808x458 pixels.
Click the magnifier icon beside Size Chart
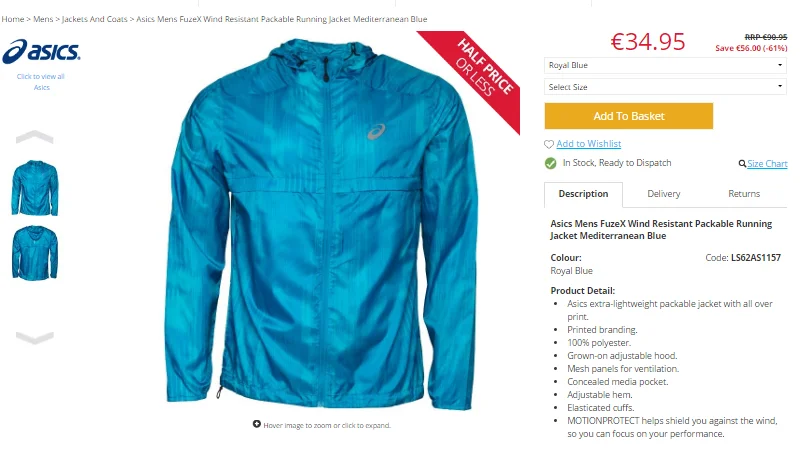click(742, 164)
